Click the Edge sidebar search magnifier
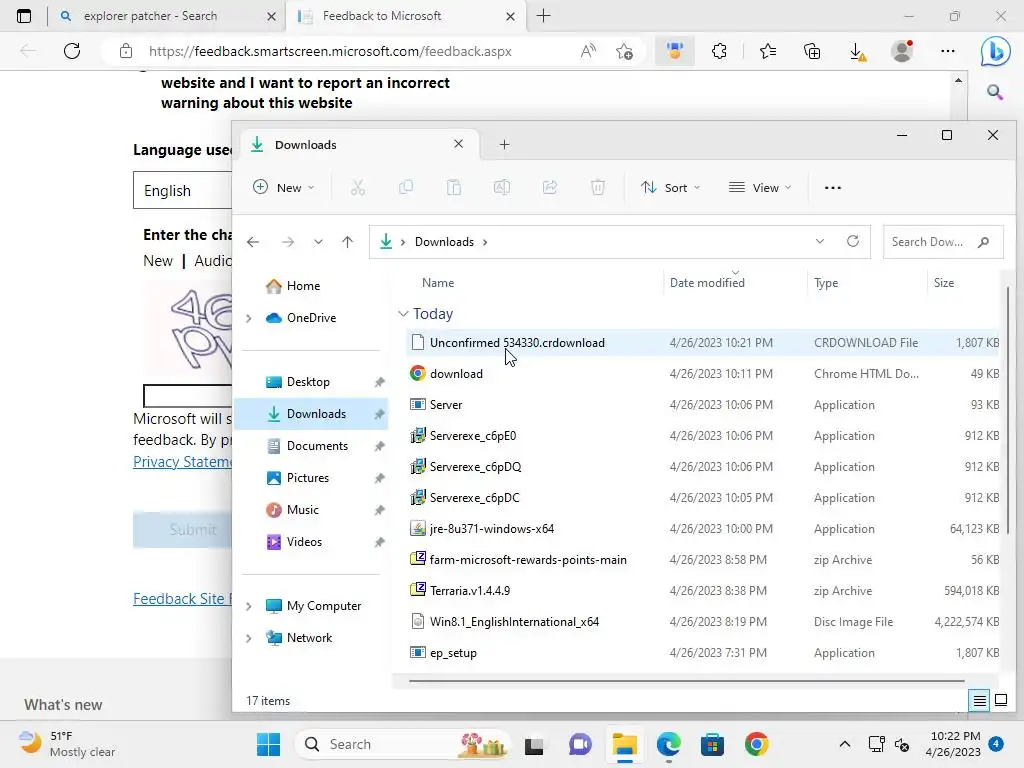 tap(995, 92)
